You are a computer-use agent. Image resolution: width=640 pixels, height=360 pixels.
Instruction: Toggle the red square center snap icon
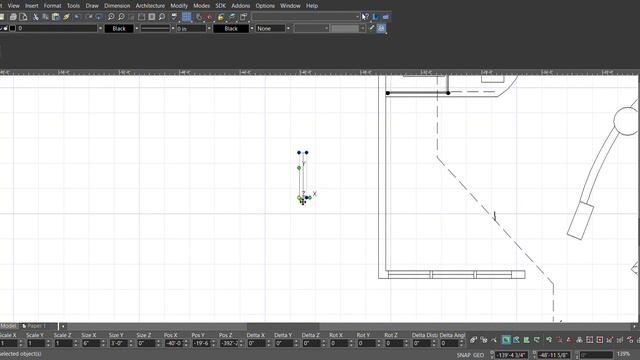600,340
